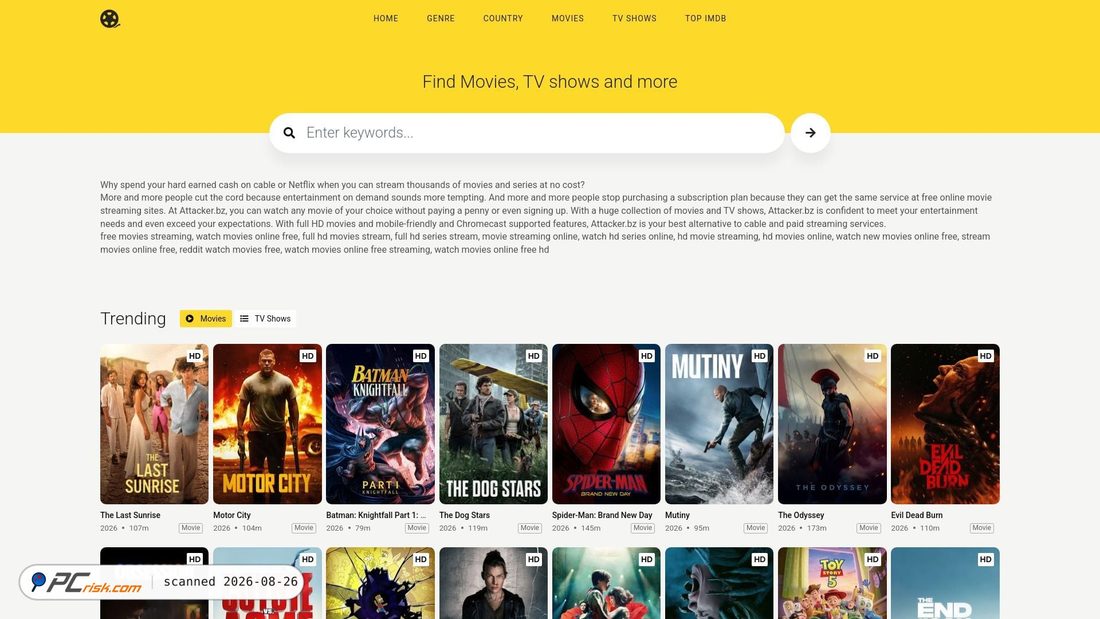
Task: Open Spider-Man Brand New Day poster
Action: [x=606, y=424]
